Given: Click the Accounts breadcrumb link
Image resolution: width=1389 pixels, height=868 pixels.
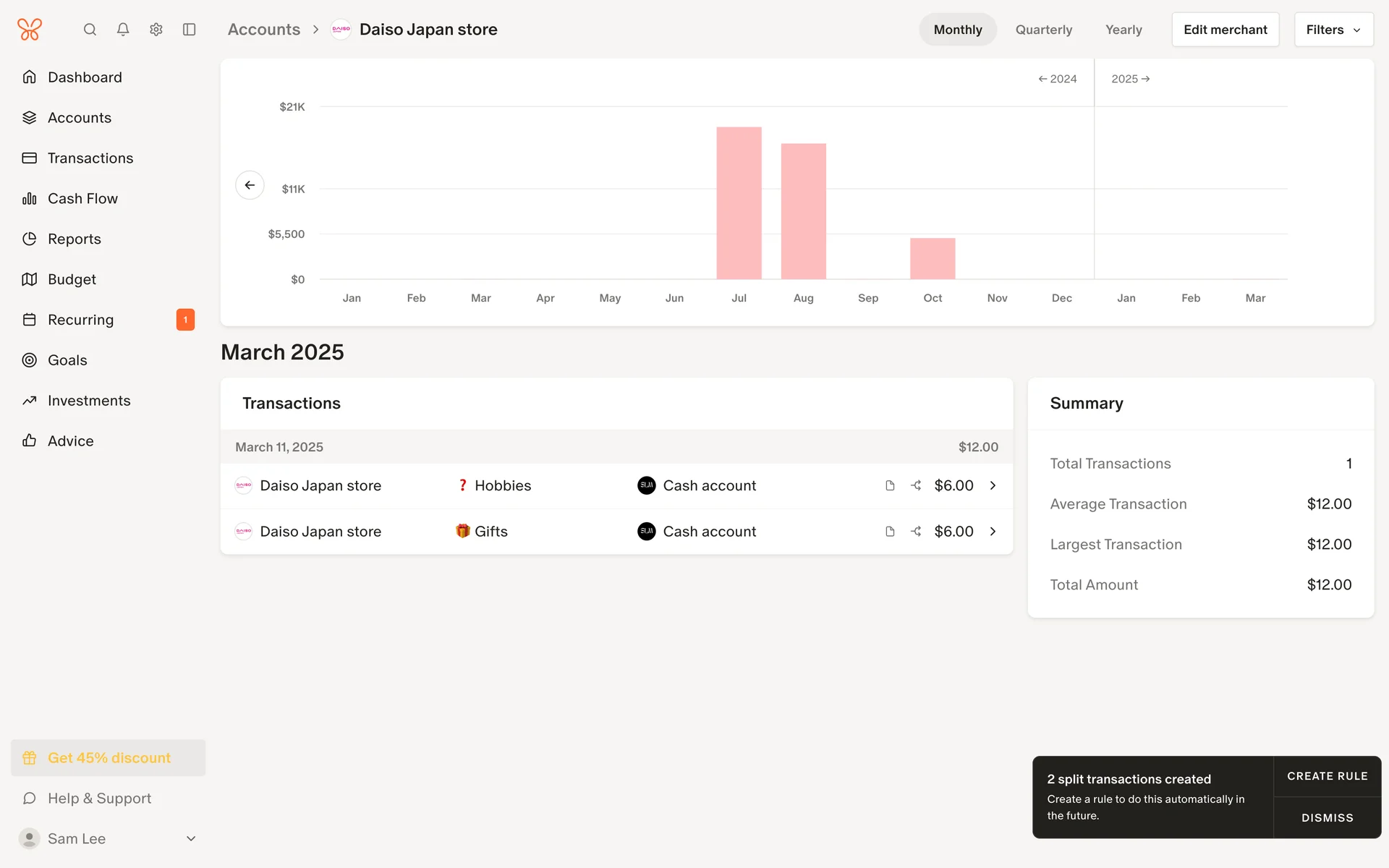Looking at the screenshot, I should coord(264,30).
